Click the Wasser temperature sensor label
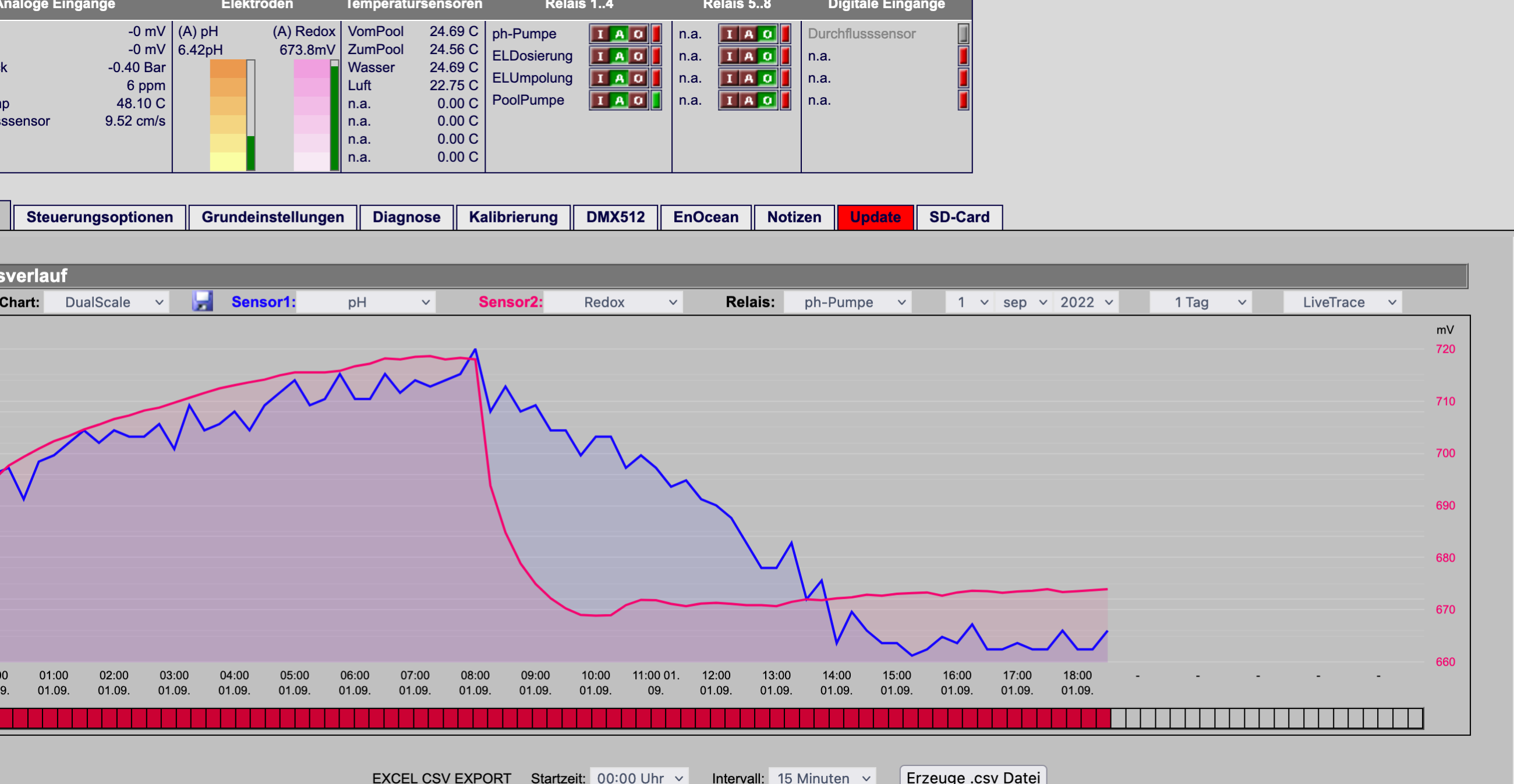This screenshot has width=1514, height=784. click(x=372, y=68)
